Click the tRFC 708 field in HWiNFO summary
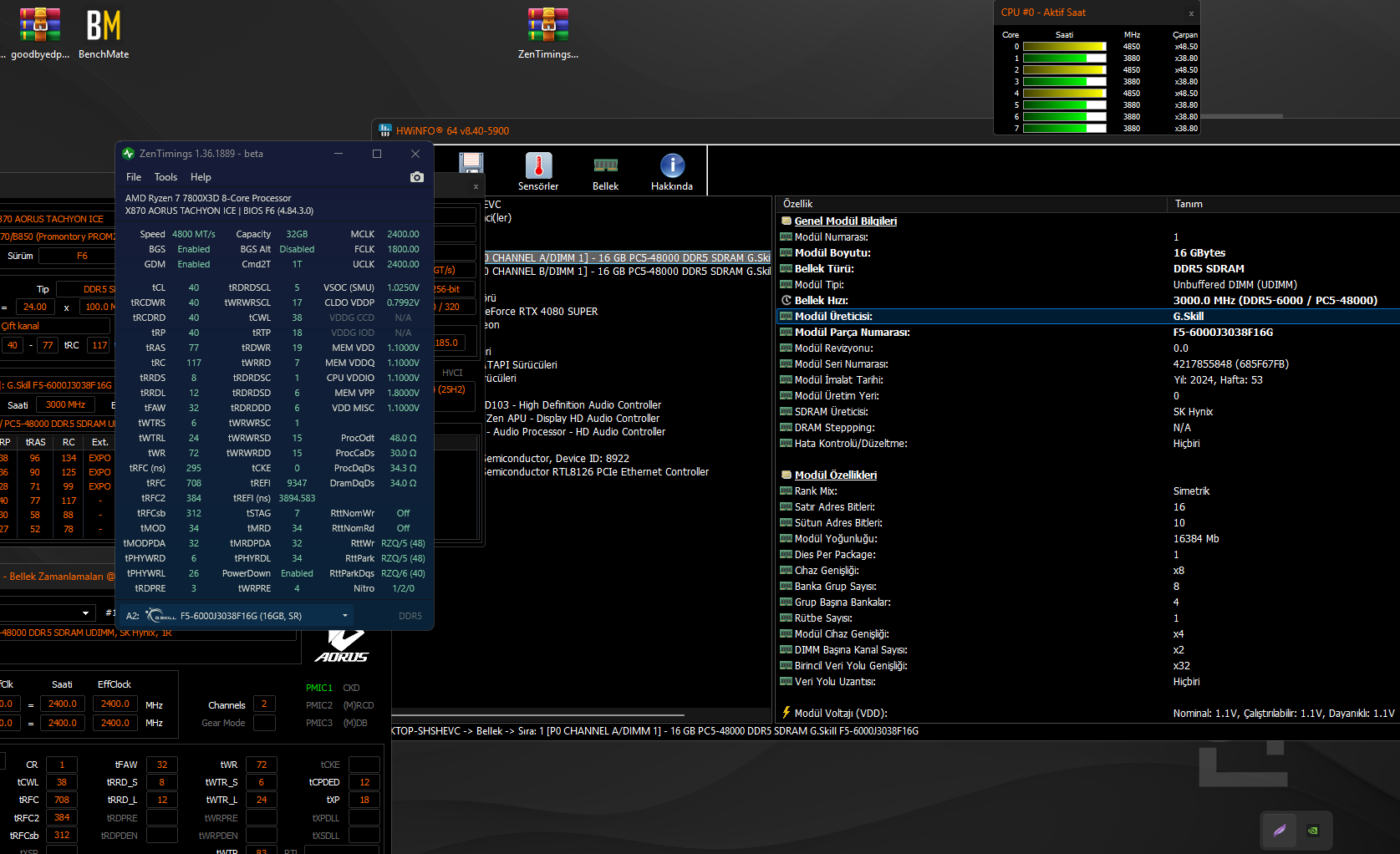Screen dimensions: 1400x854 [x=62, y=800]
